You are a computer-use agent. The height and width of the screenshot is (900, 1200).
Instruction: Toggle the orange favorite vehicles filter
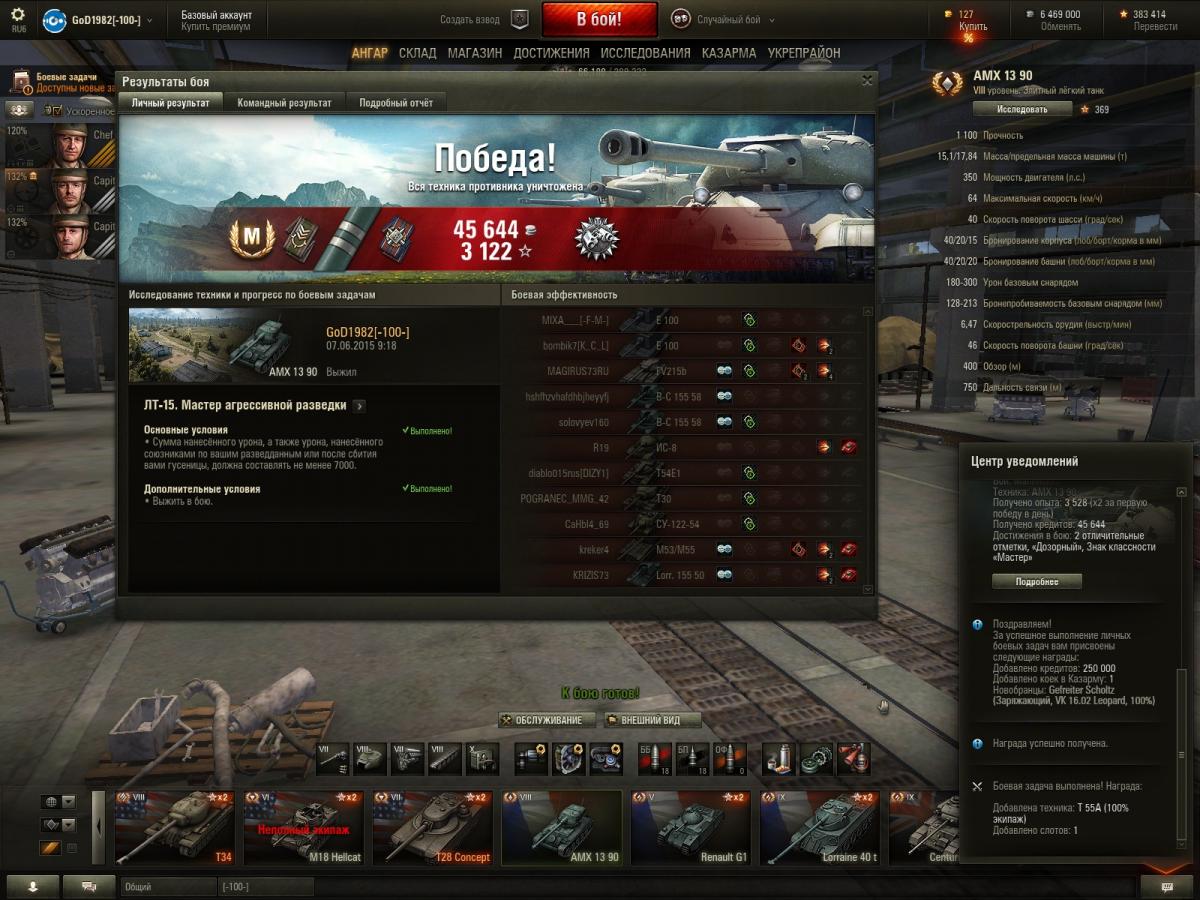[50, 848]
